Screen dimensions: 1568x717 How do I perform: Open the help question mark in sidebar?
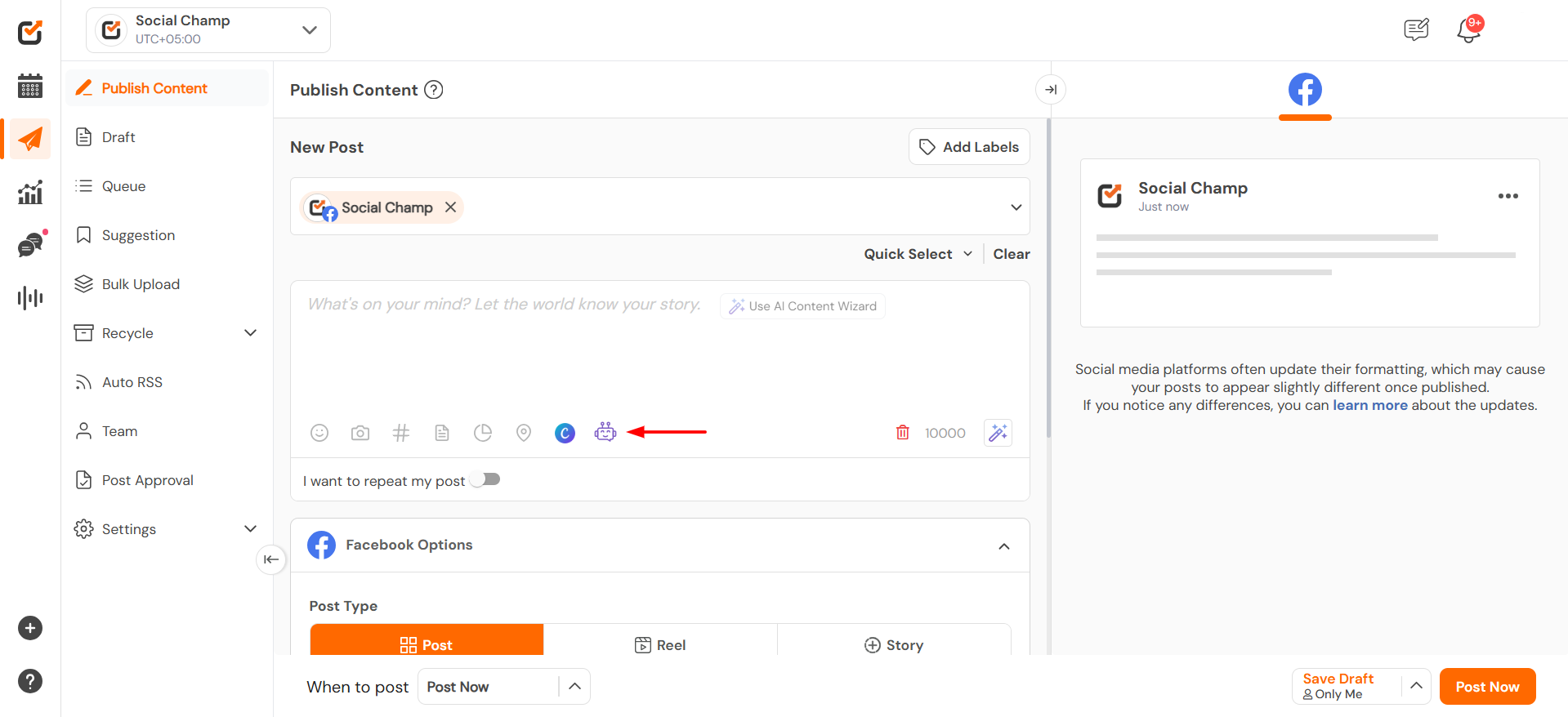coord(30,681)
